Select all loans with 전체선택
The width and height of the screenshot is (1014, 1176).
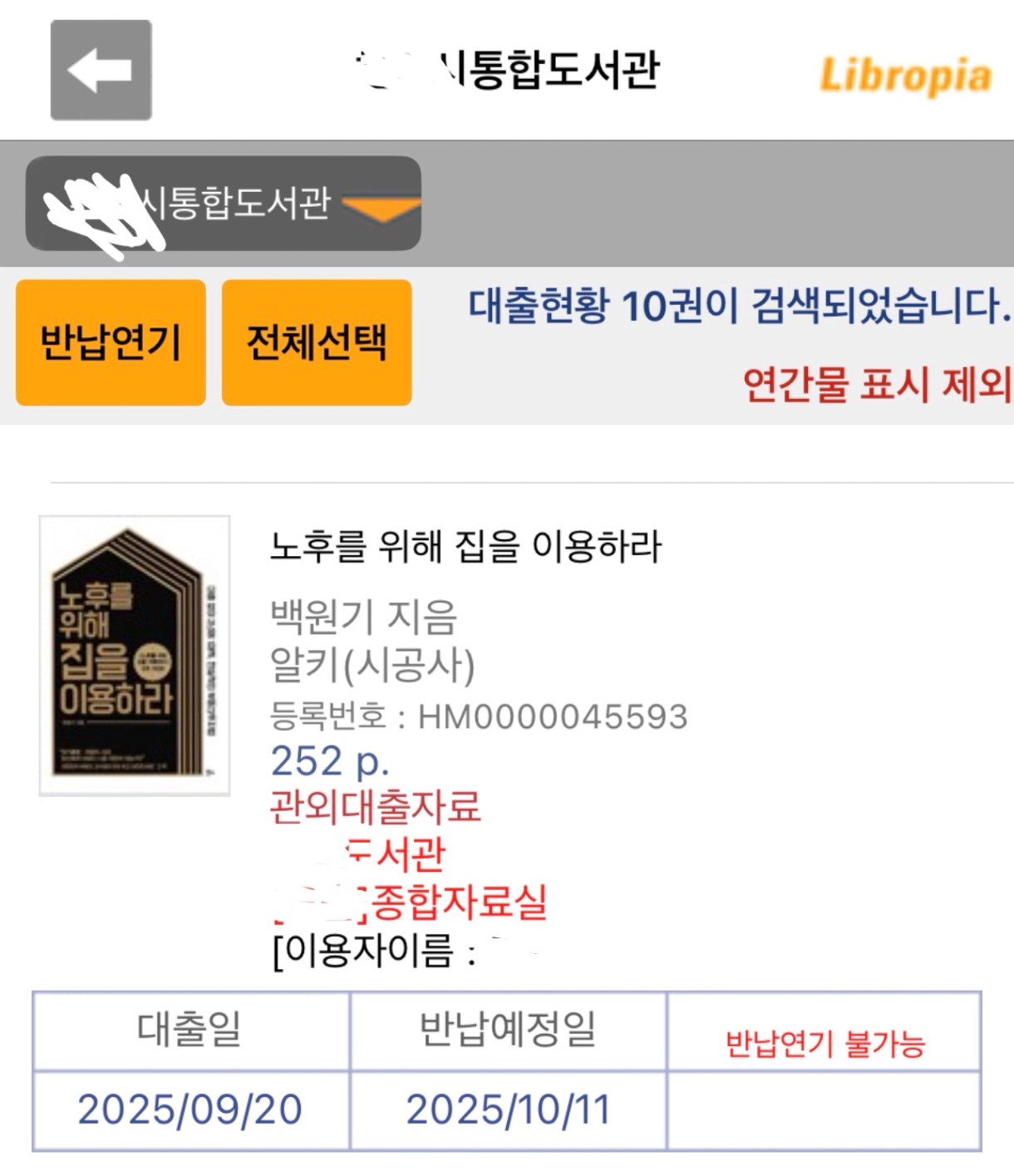[x=317, y=342]
